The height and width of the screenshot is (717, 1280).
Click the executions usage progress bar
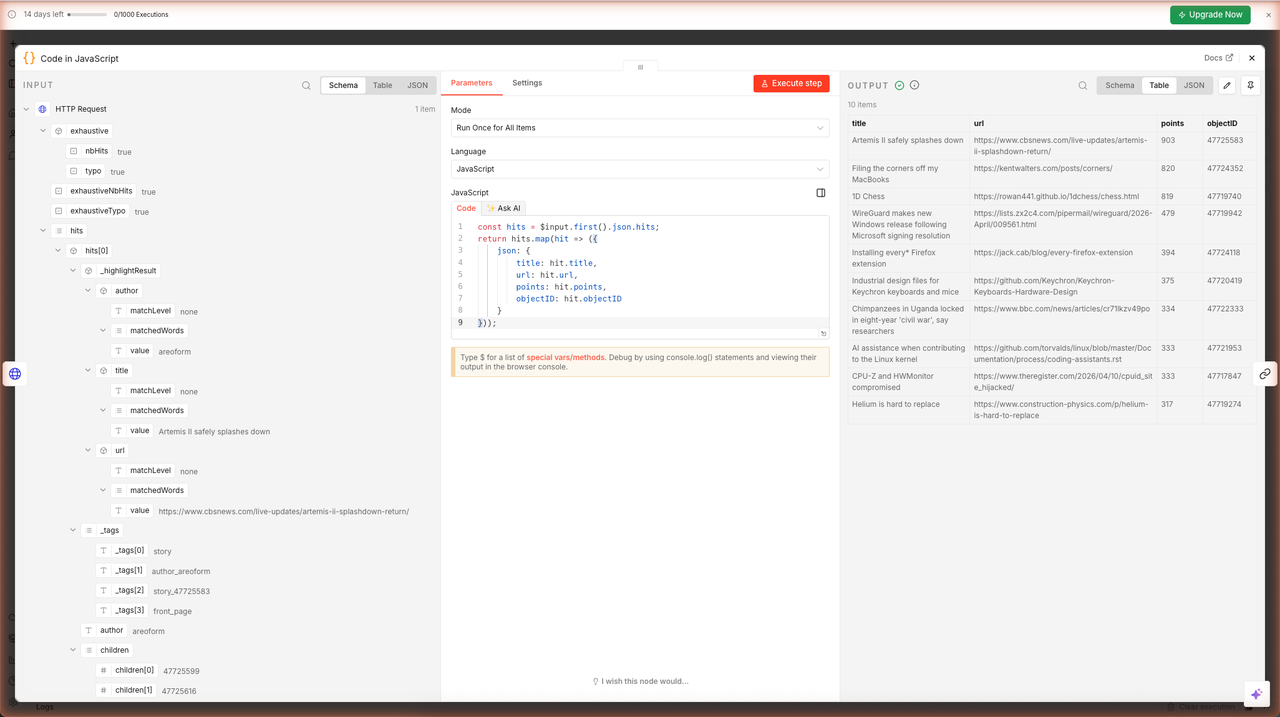coord(87,15)
